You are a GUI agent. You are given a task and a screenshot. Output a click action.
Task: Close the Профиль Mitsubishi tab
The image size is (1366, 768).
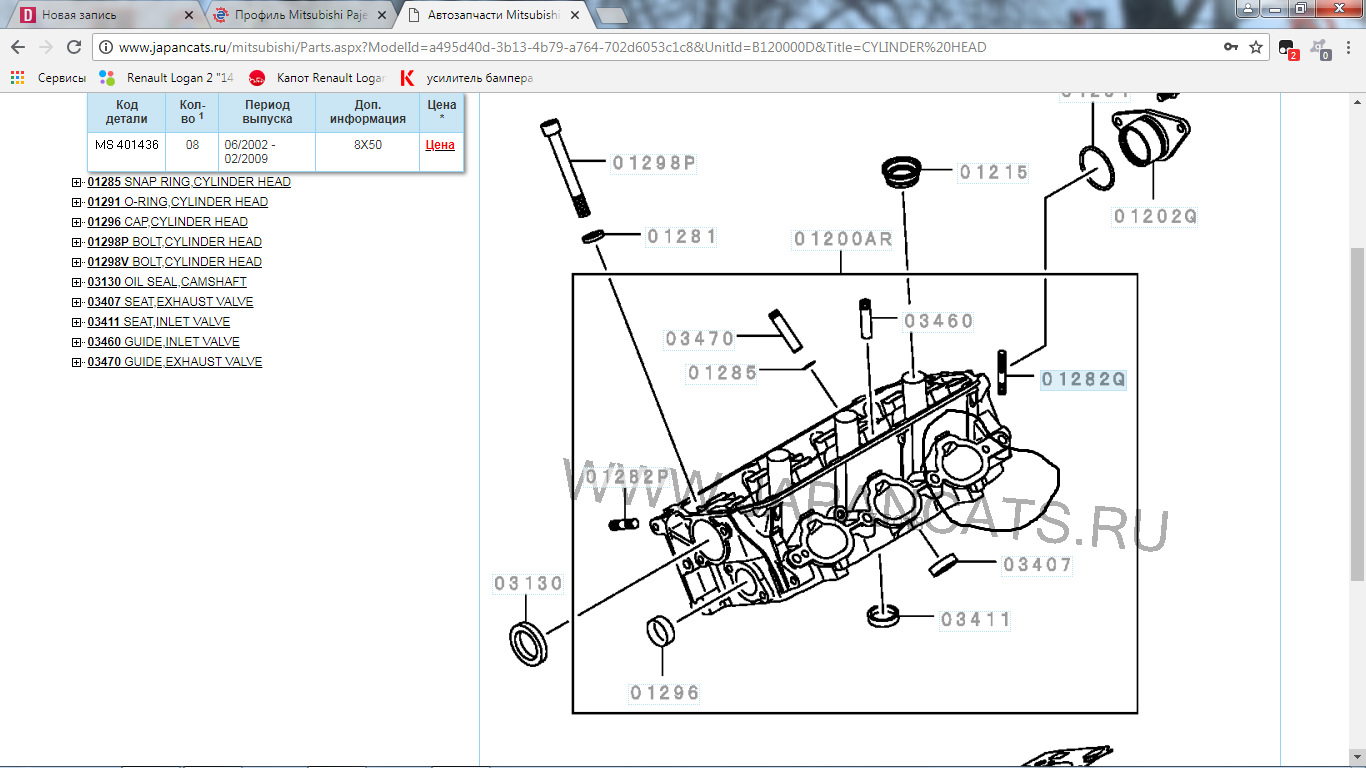pos(381,15)
